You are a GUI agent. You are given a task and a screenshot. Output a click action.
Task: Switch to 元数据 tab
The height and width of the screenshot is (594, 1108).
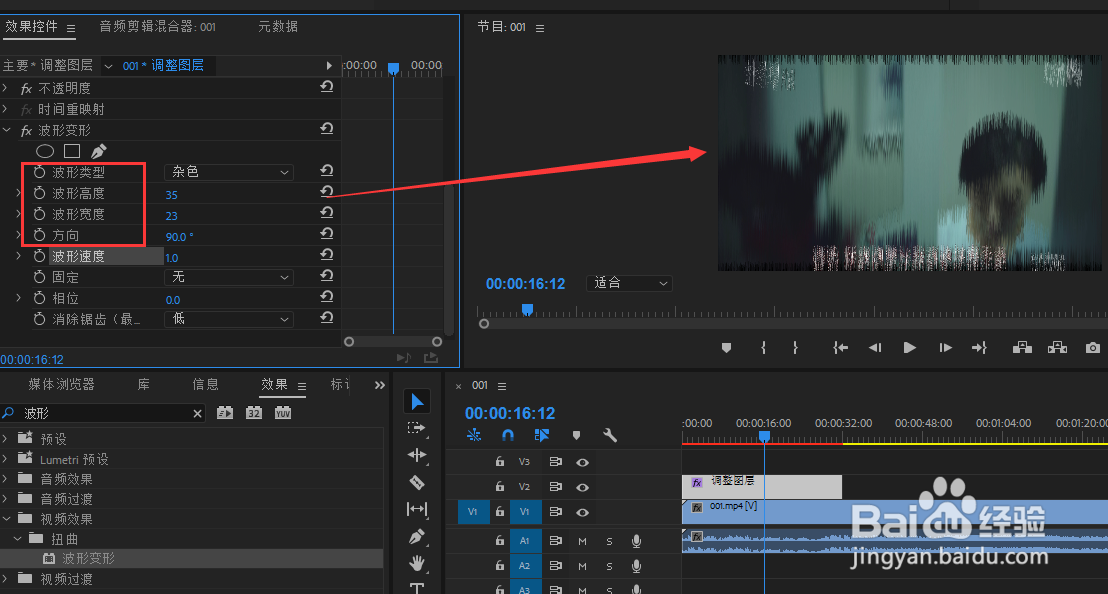click(278, 27)
